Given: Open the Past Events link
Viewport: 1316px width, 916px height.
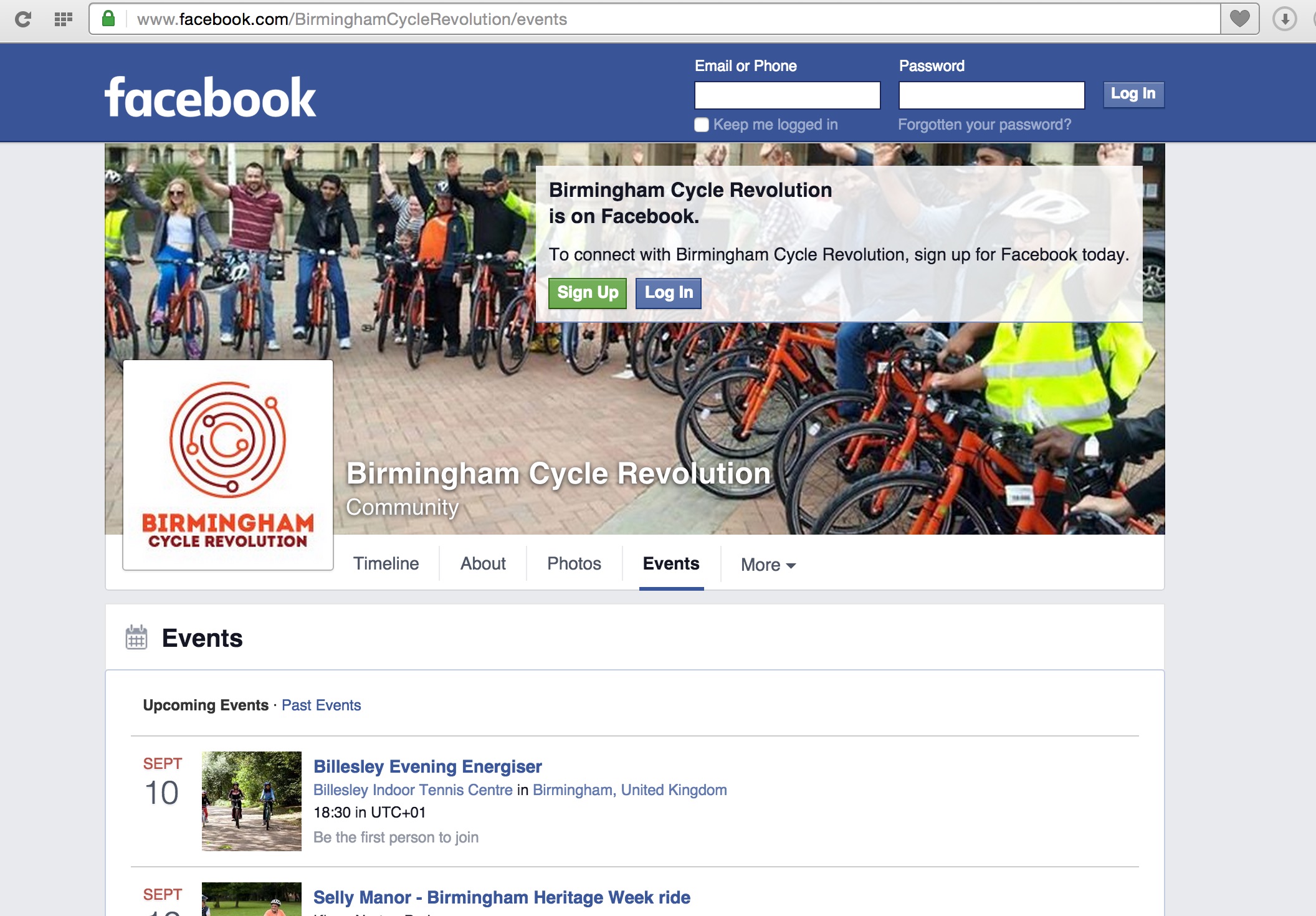Looking at the screenshot, I should tap(321, 705).
